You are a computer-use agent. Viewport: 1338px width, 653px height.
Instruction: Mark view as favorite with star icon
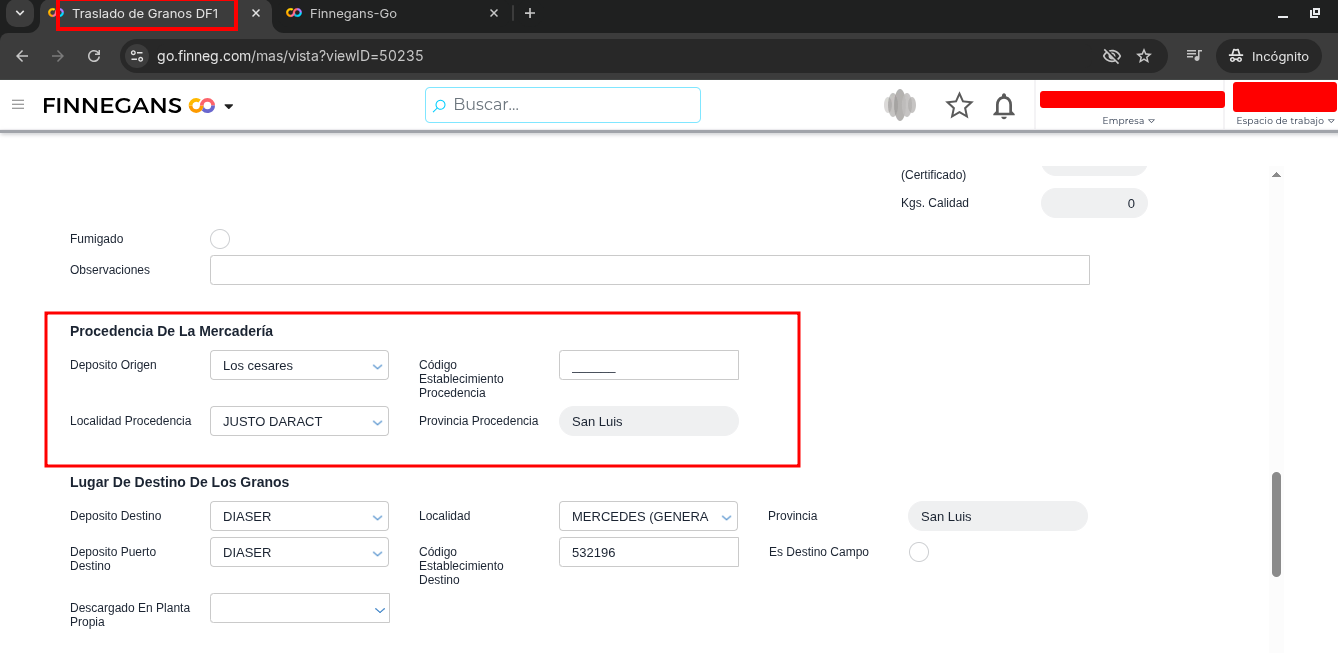point(959,105)
